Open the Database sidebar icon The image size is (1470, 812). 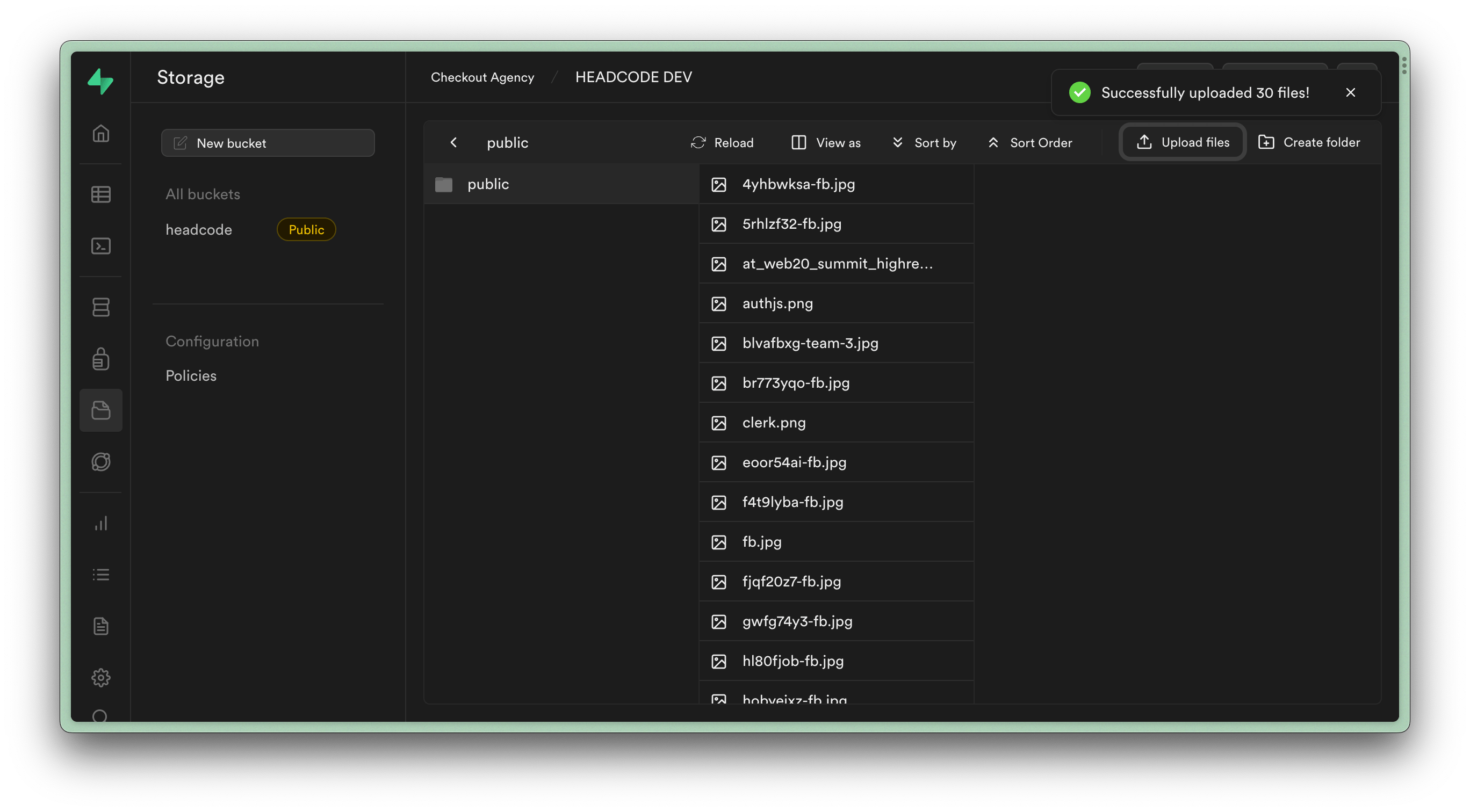point(101,307)
